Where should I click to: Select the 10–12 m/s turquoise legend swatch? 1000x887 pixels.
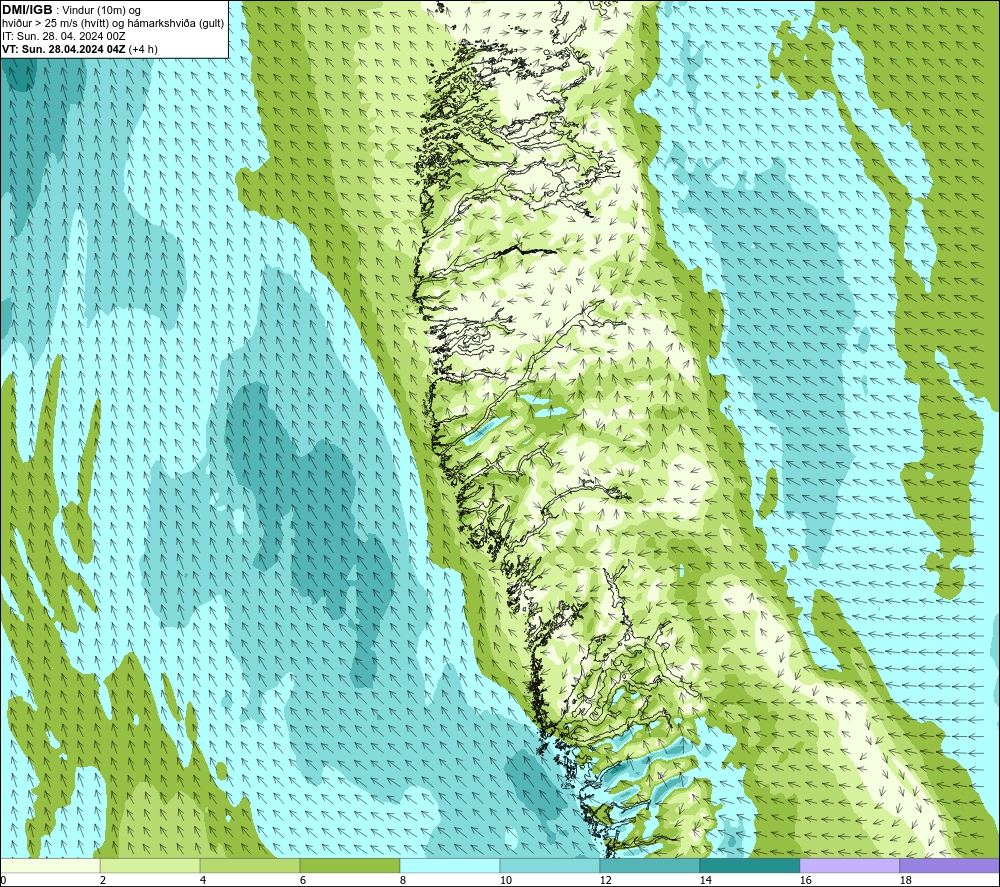[550, 866]
